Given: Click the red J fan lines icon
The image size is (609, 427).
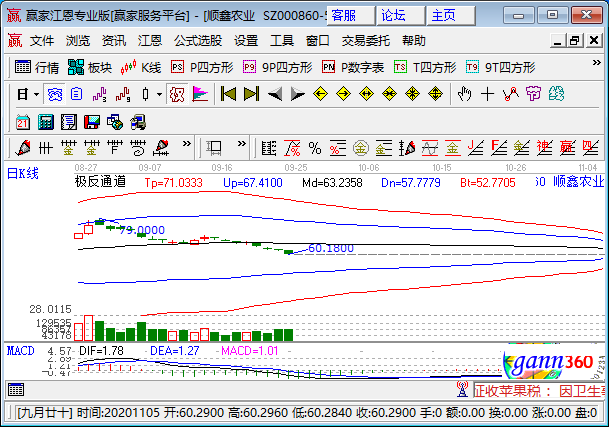Looking at the screenshot, I should click(x=476, y=148).
